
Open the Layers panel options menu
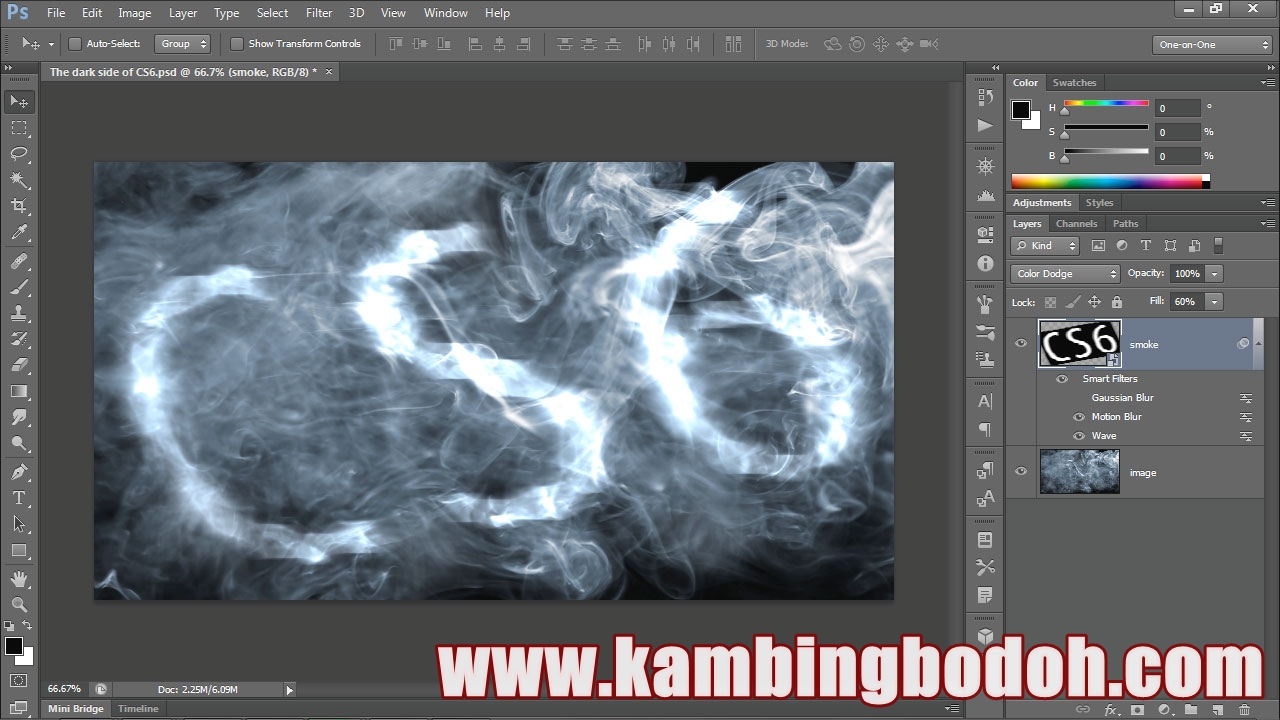tap(1267, 224)
